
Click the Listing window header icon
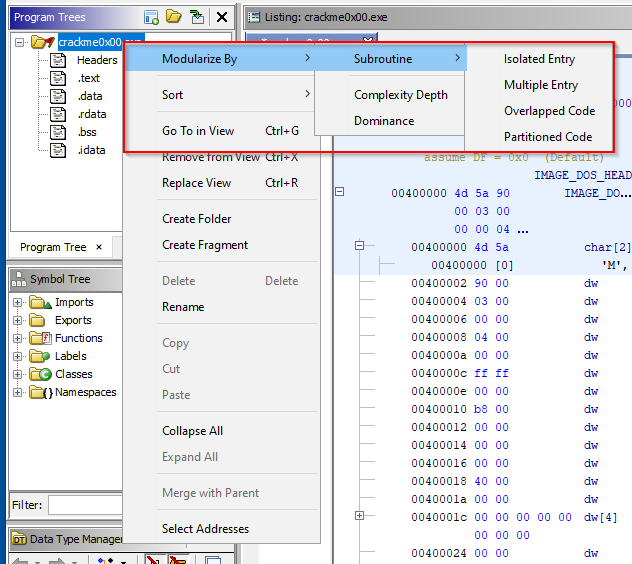(254, 17)
